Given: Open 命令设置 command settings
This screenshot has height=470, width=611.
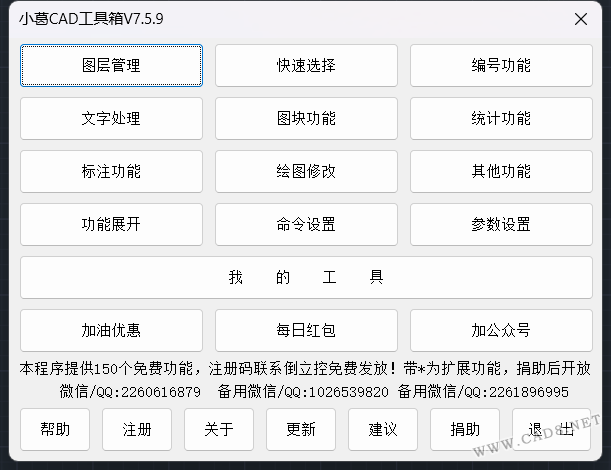Looking at the screenshot, I should [x=306, y=224].
